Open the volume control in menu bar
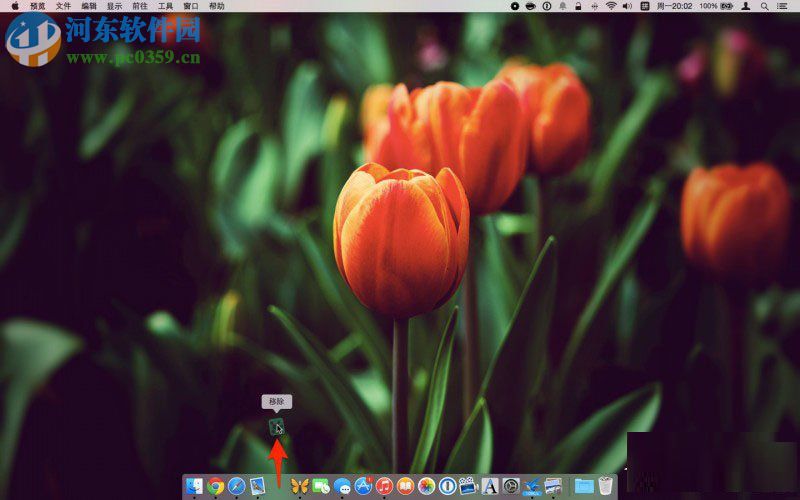This screenshot has width=800, height=500. (x=628, y=6)
